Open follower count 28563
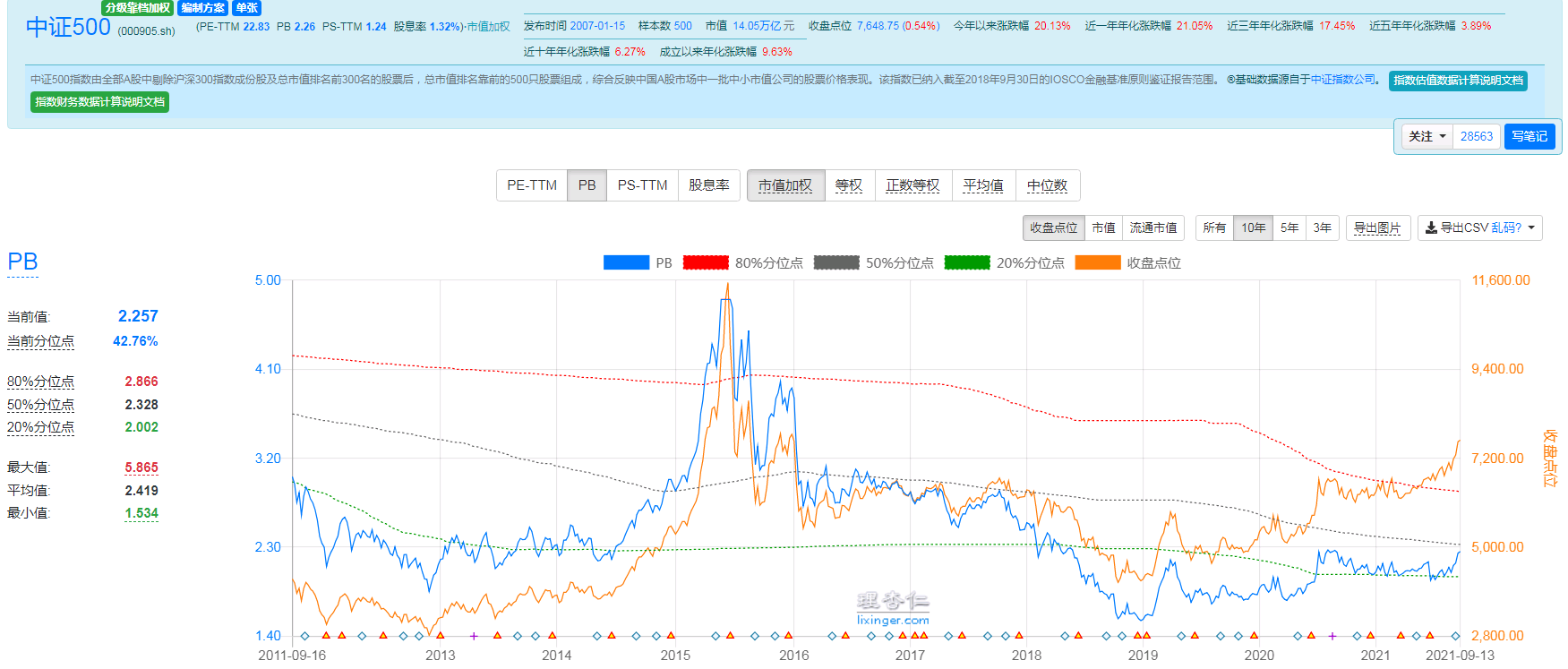The height and width of the screenshot is (669, 1568). click(1477, 137)
